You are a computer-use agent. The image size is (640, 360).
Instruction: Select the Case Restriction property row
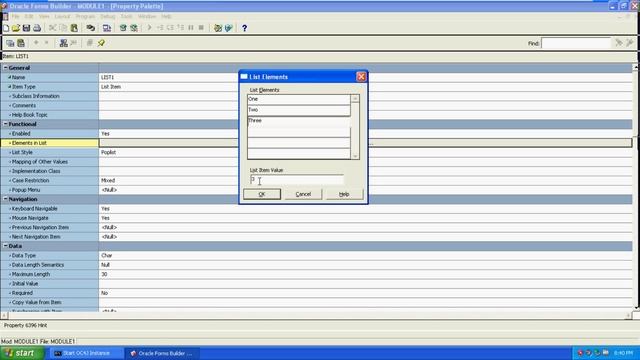[317, 180]
